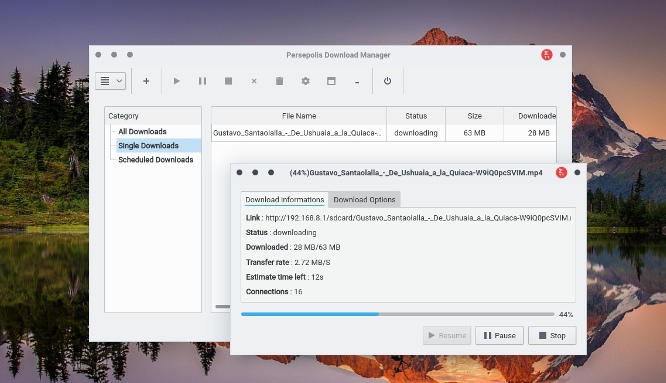Screen dimensions: 666x383
Task: Minimize to tray with dash icon
Action: pos(357,82)
